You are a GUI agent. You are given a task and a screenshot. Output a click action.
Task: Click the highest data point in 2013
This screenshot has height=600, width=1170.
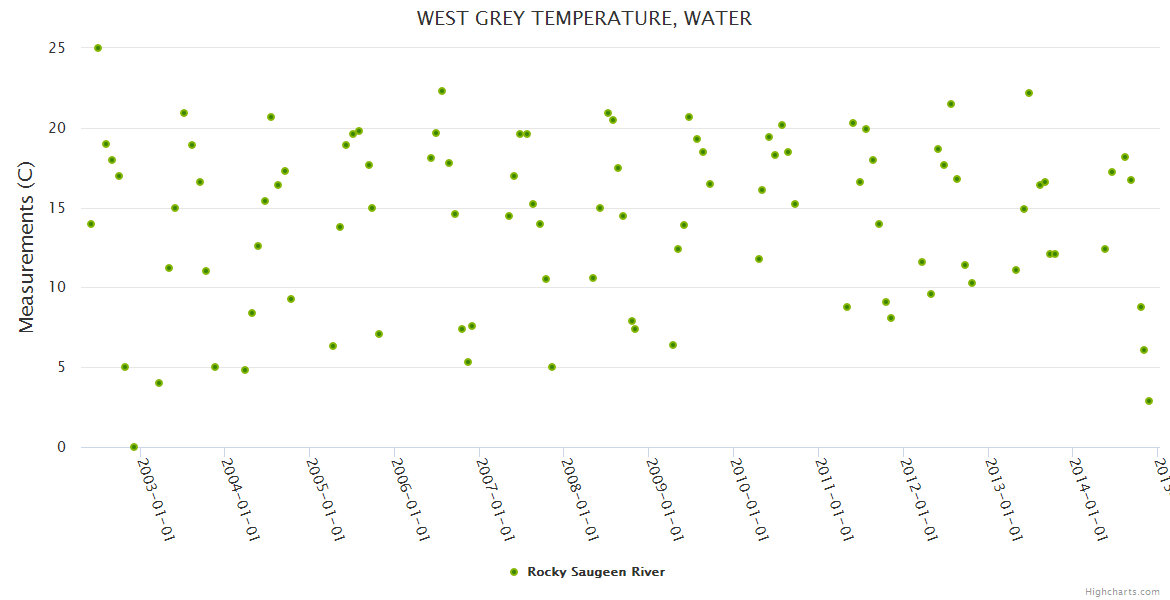click(1029, 93)
